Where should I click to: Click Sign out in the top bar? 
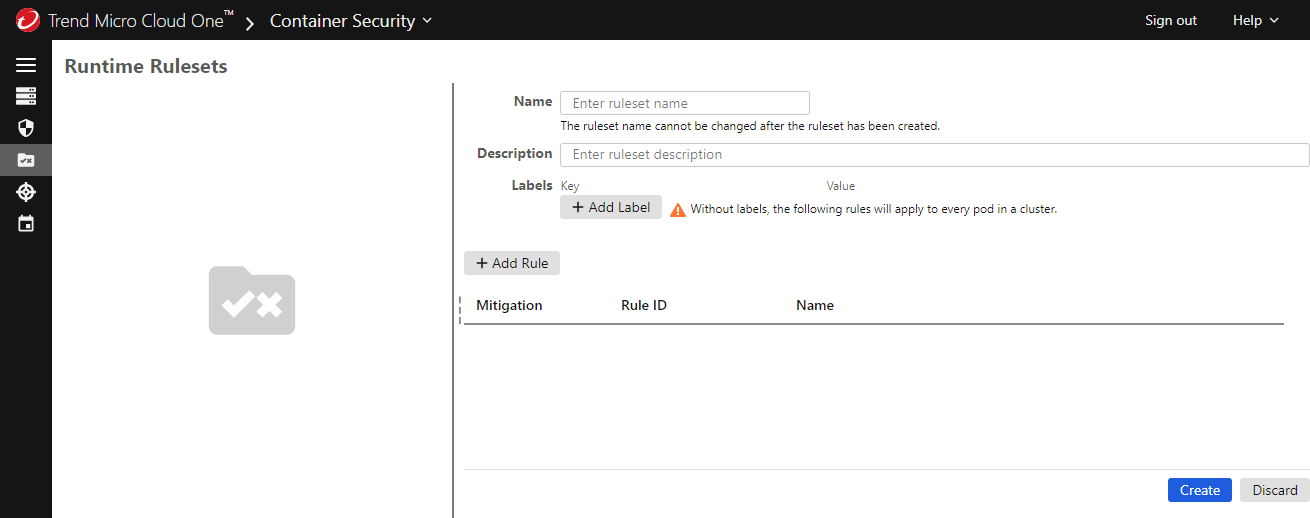point(1170,20)
